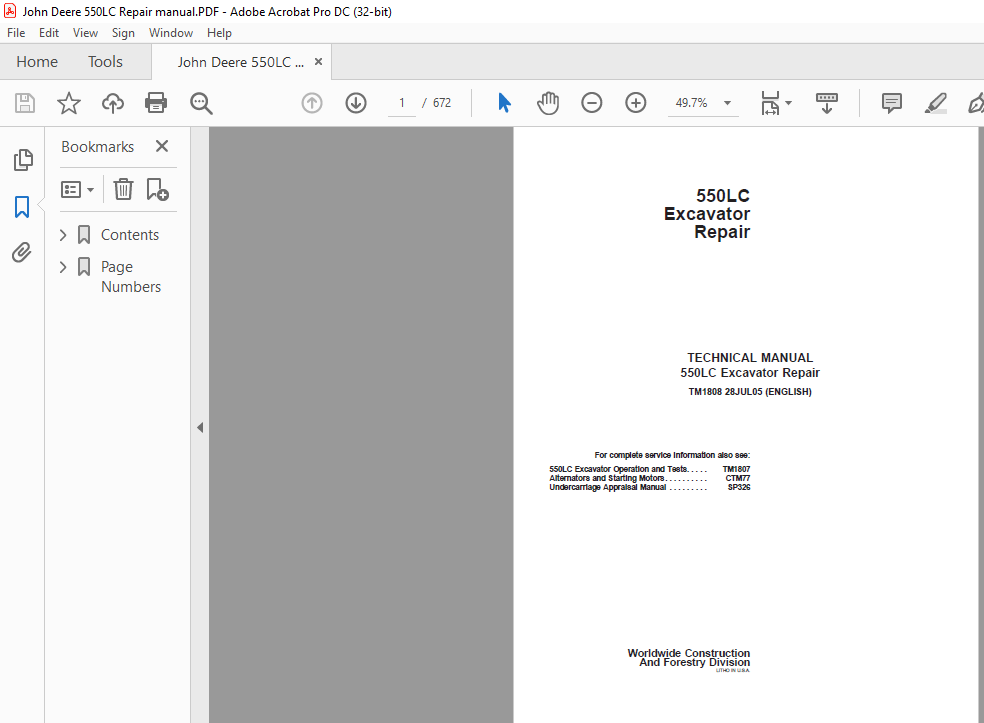Viewport: 984px width, 723px height.
Task: Open the zoom percentage dropdown
Action: 727,103
